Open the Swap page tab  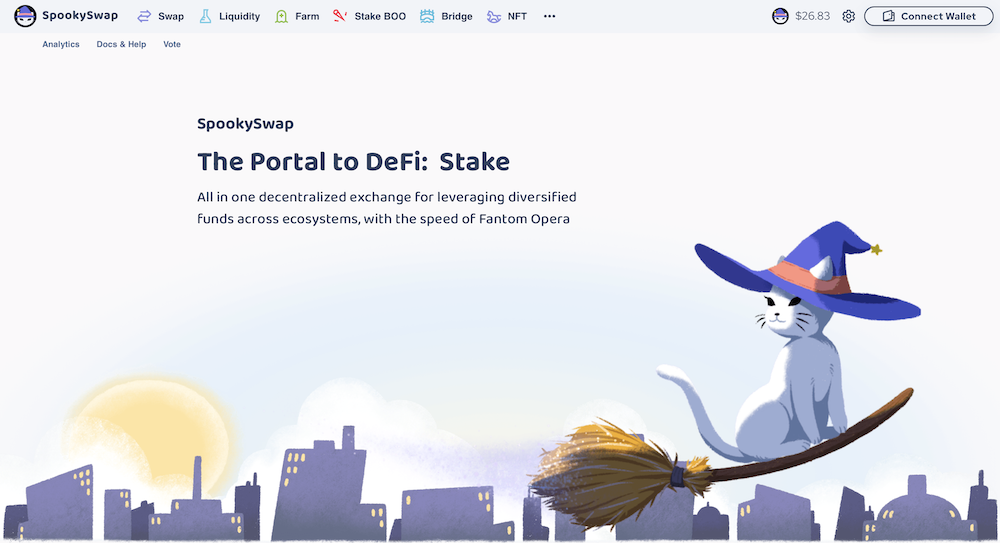171,17
